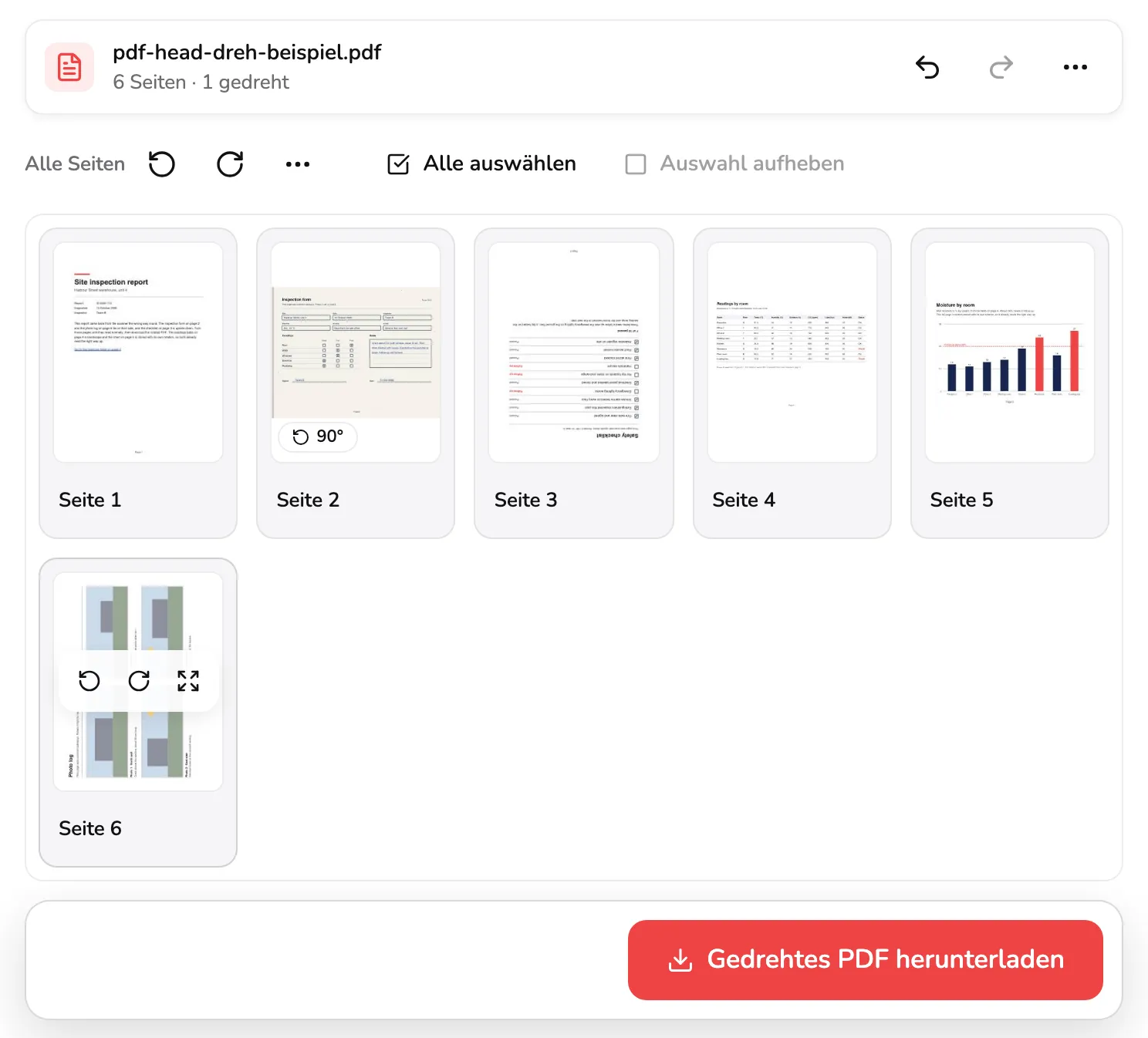Image resolution: width=1148 pixels, height=1038 pixels.
Task: Click the Alle Seiten label
Action: coord(75,163)
